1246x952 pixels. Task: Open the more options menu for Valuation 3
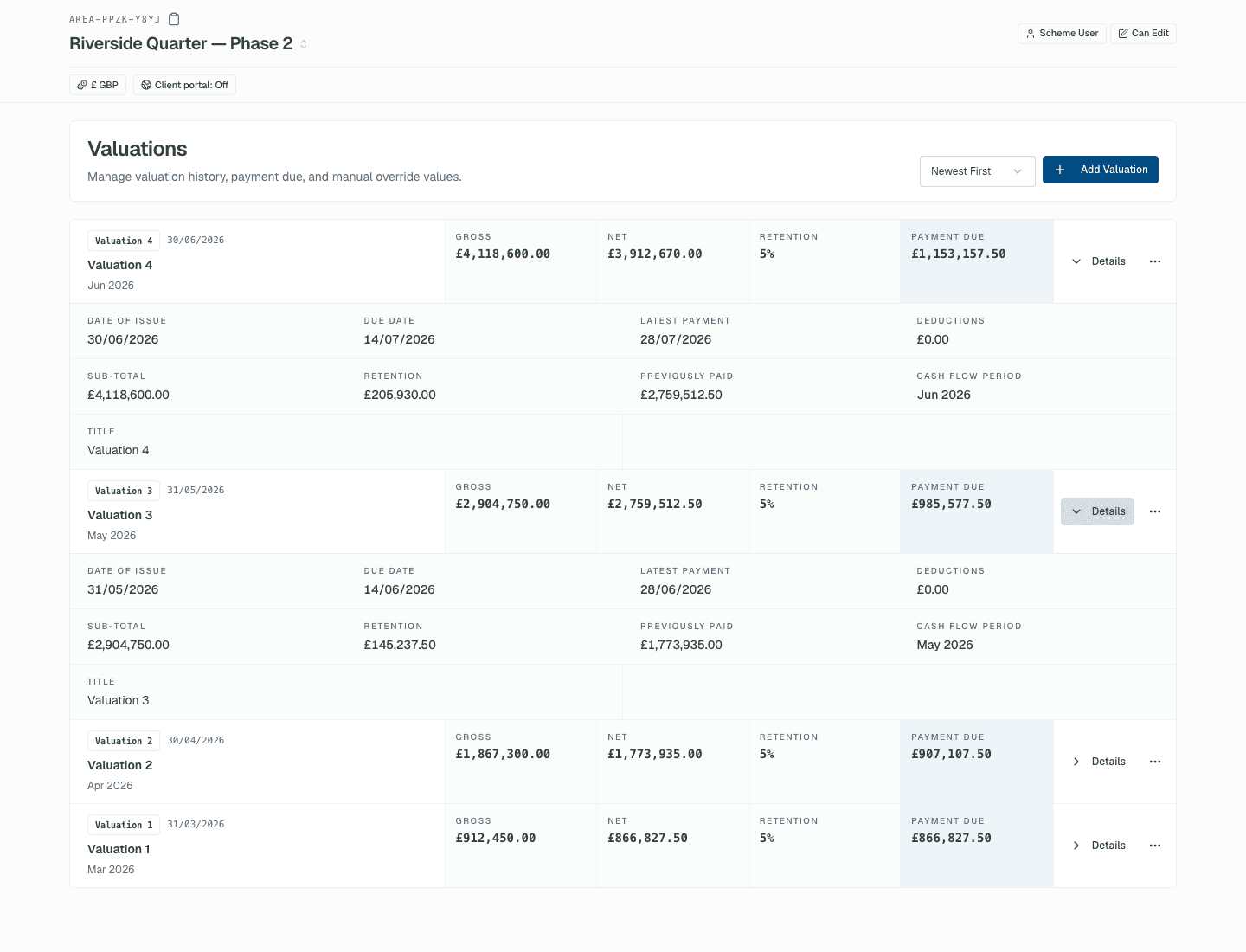coord(1155,511)
